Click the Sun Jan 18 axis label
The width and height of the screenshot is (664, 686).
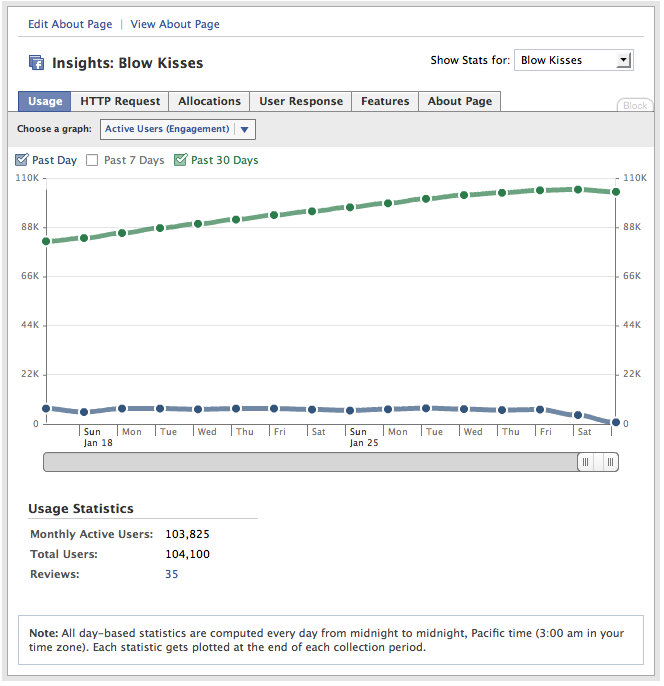coord(98,437)
